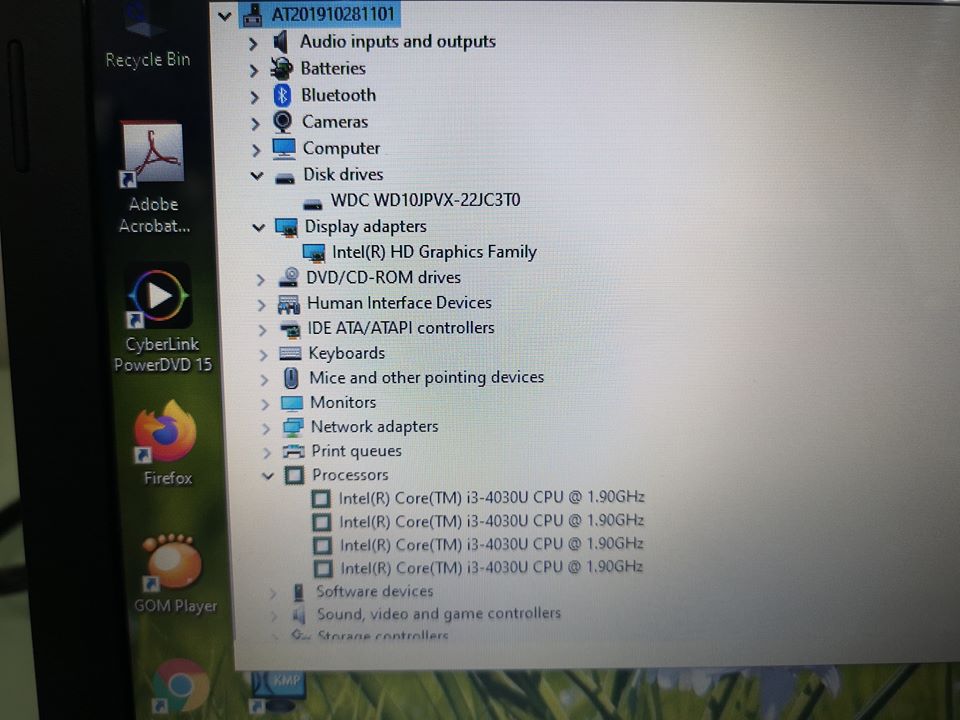Select the Bluetooth icon

(x=283, y=95)
